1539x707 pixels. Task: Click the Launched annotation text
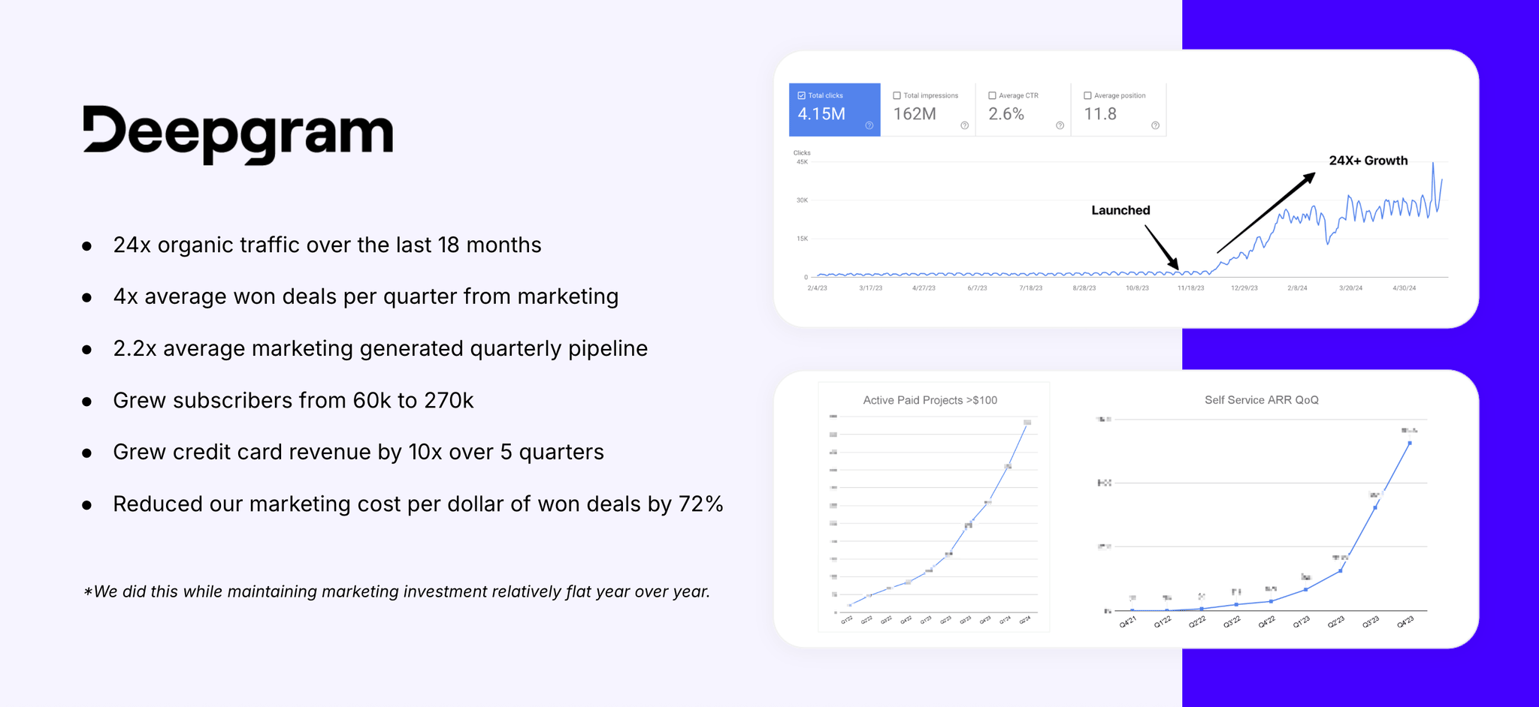(1121, 210)
